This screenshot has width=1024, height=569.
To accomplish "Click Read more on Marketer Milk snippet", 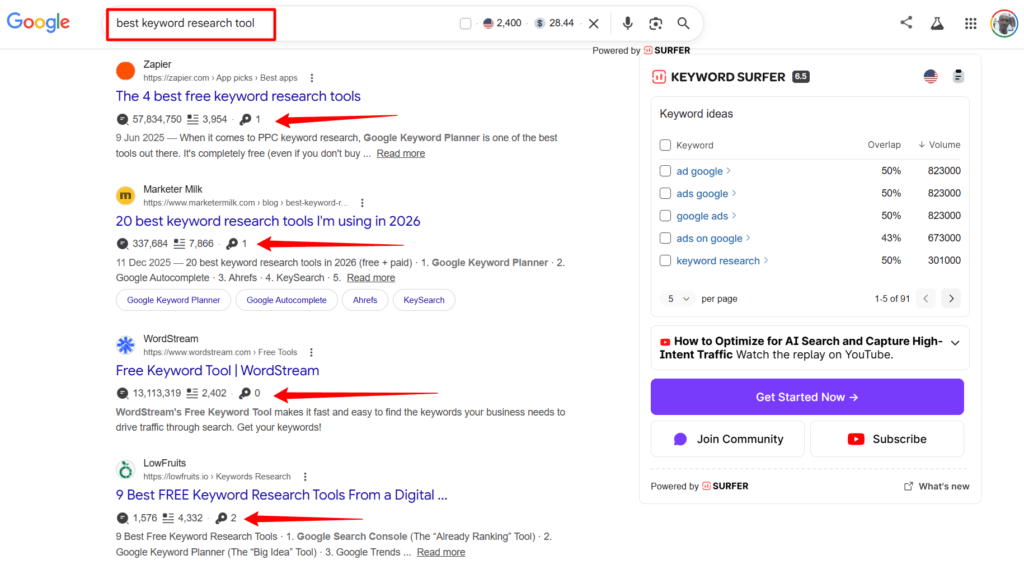I will (371, 278).
